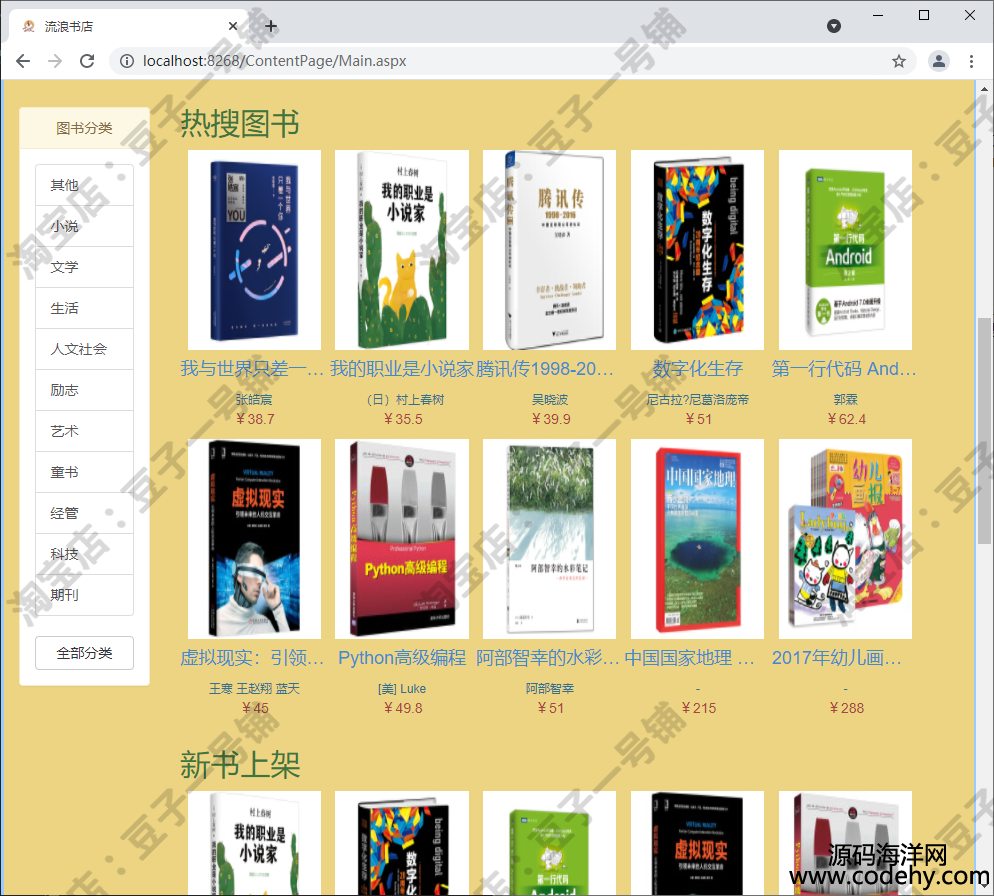Select the 小说 category
Screen dimensions: 994x896
[x=84, y=226]
